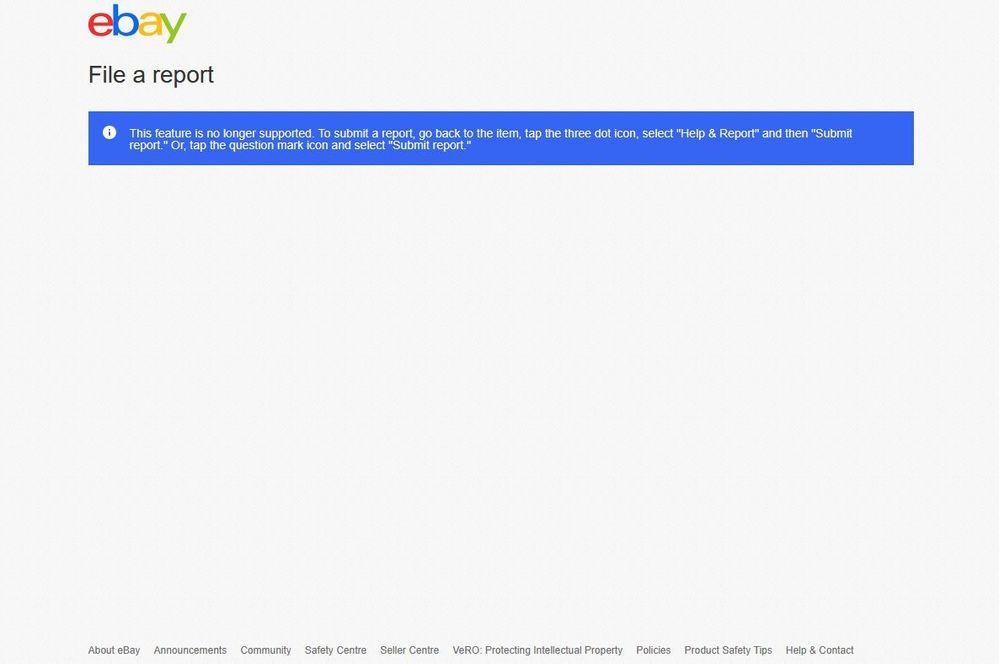This screenshot has width=999, height=664.
Task: Open the Help & Contact footer link
Action: 819,650
